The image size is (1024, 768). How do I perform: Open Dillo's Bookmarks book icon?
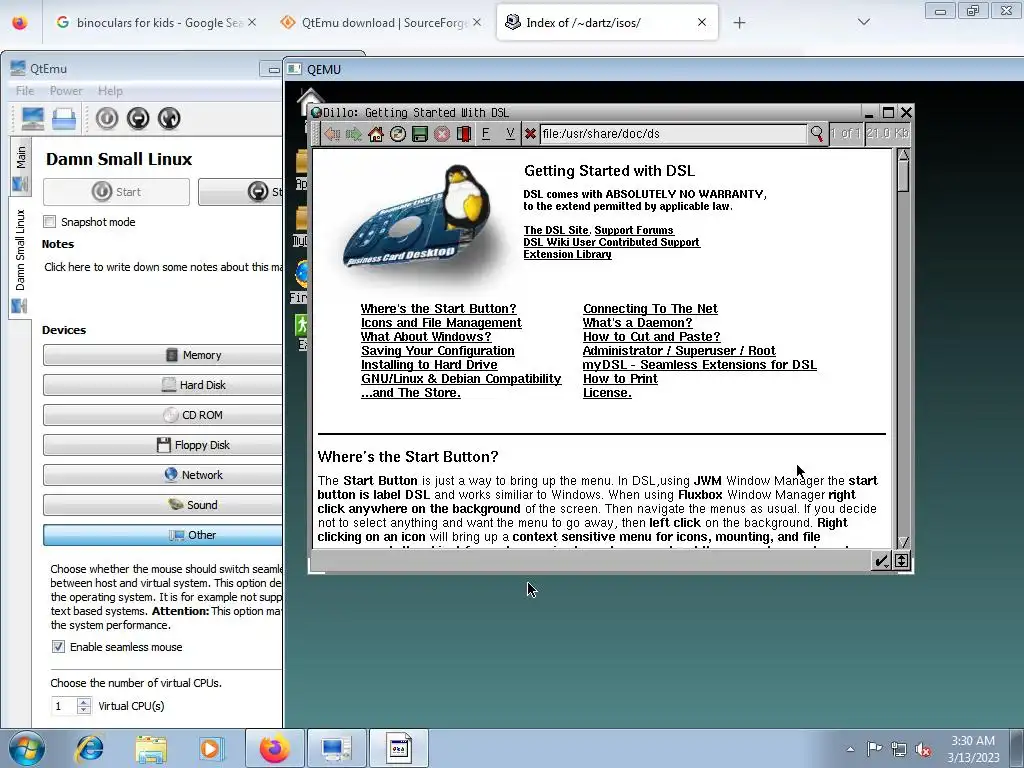(x=464, y=134)
